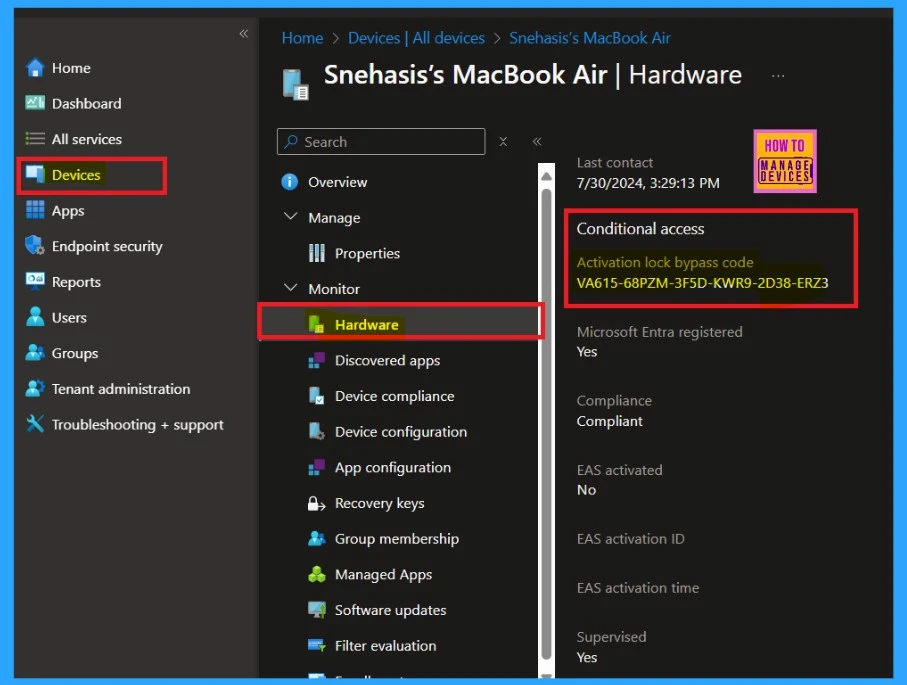Click the Recovery keys lock icon
This screenshot has height=685, width=907.
(316, 503)
